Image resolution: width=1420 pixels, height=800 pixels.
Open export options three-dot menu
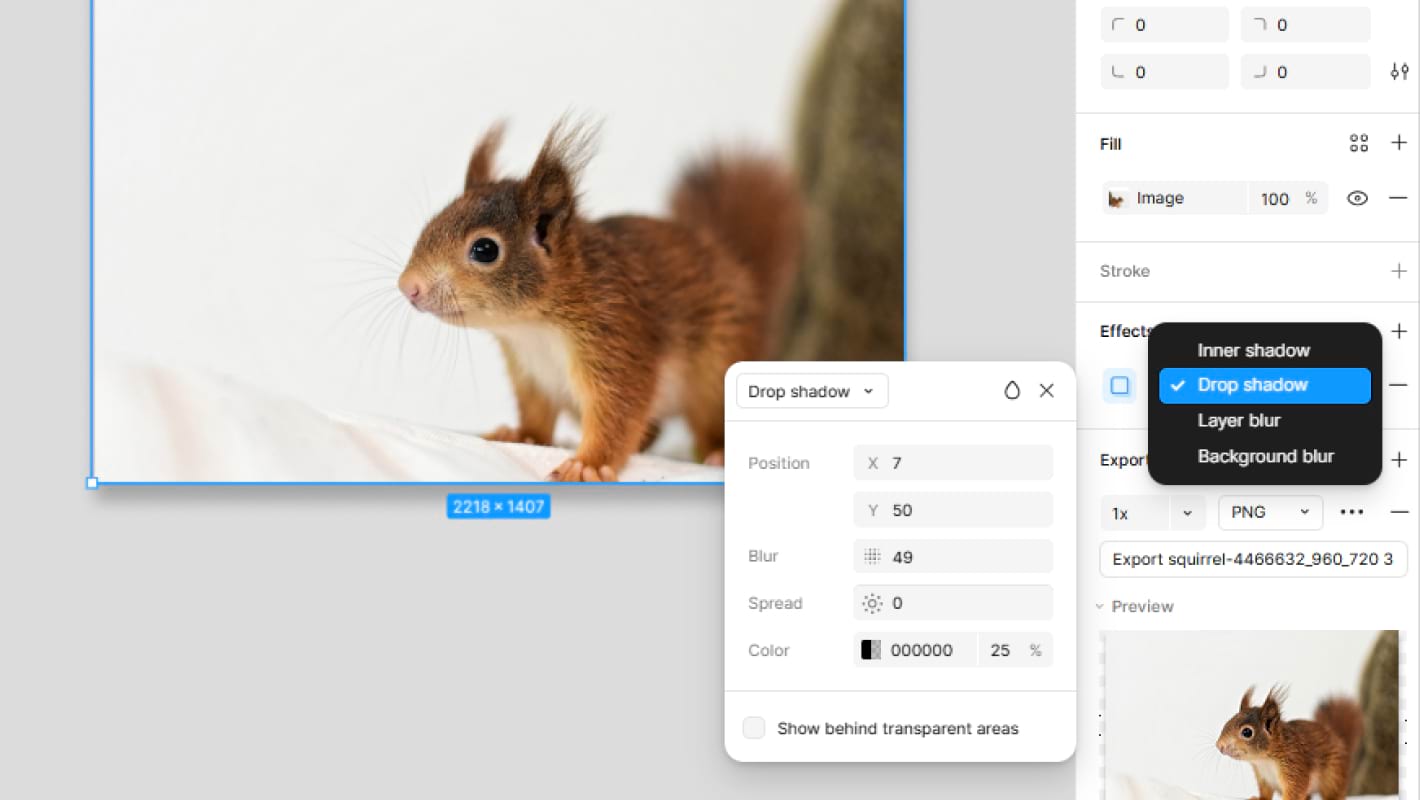click(1352, 512)
